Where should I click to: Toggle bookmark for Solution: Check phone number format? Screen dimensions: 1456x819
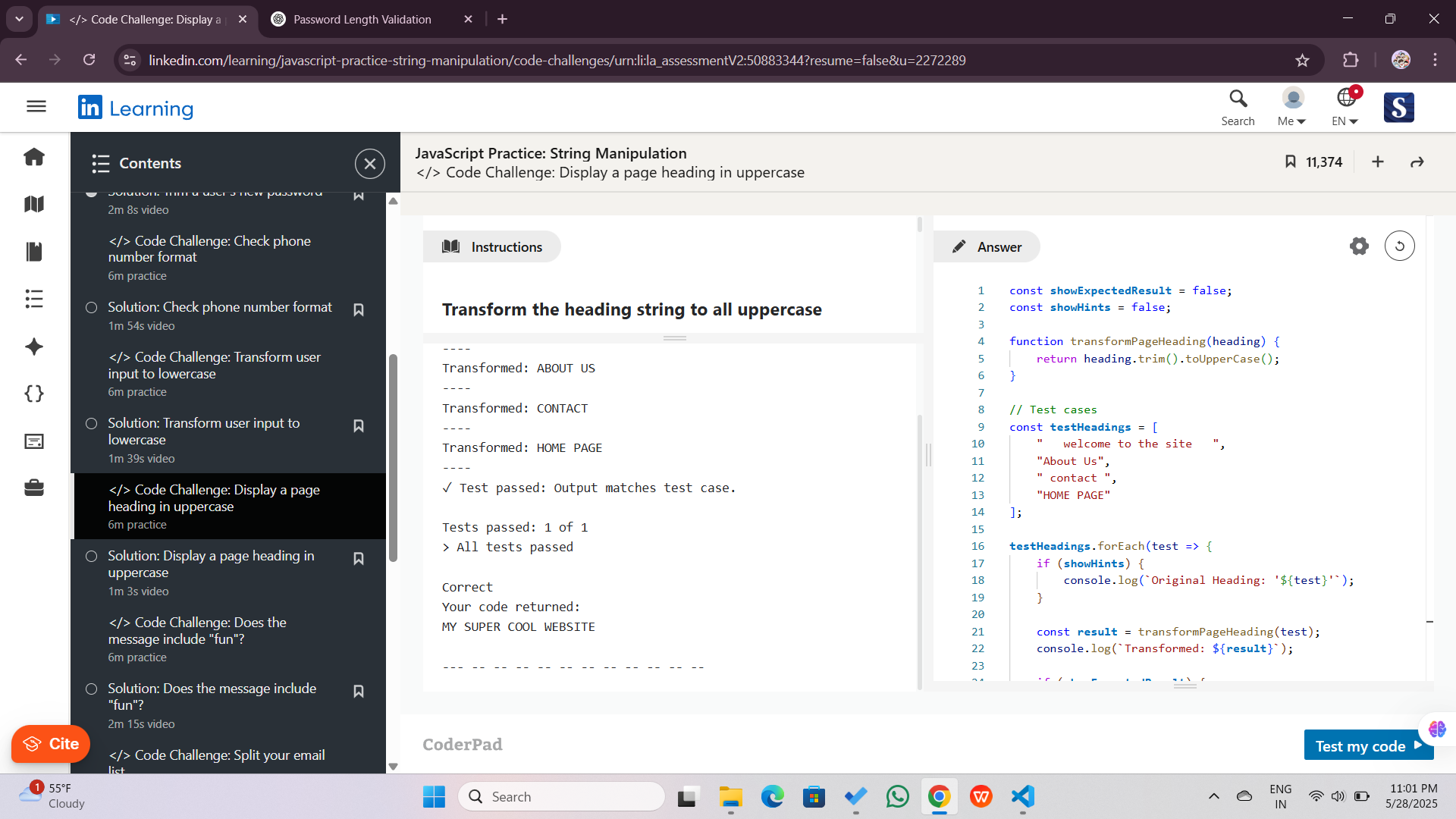(359, 309)
